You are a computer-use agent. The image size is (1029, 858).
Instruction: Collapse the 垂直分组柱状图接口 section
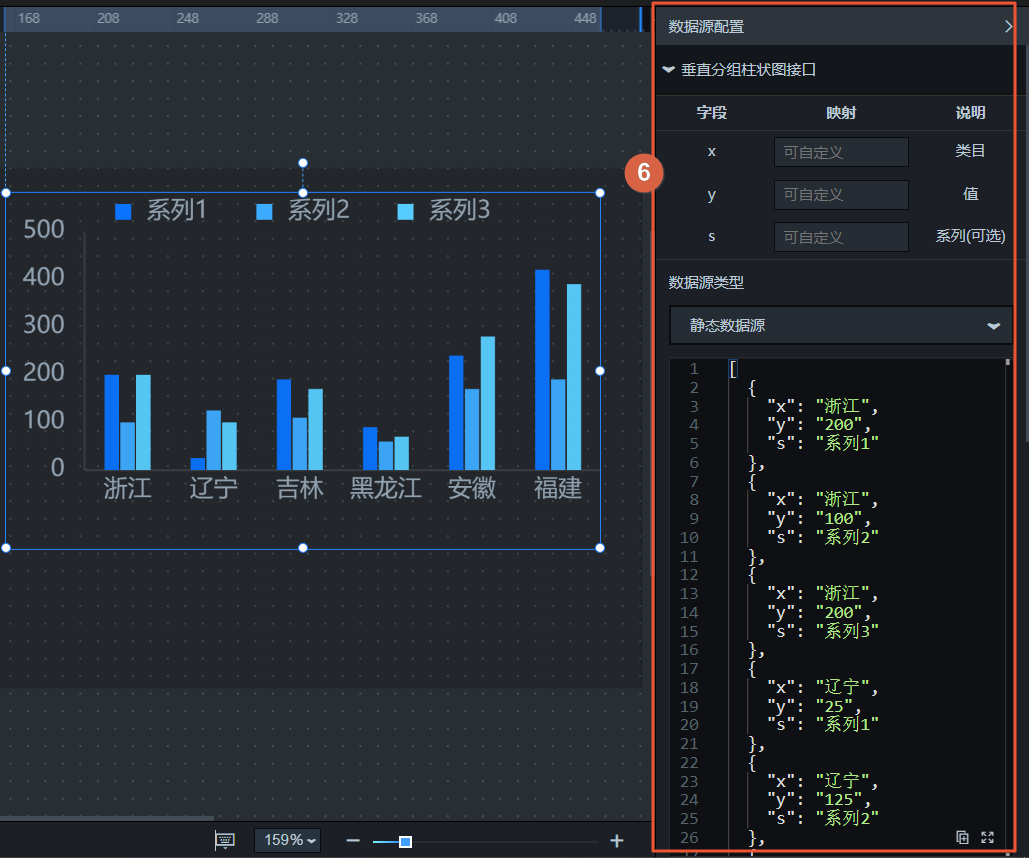(x=669, y=69)
